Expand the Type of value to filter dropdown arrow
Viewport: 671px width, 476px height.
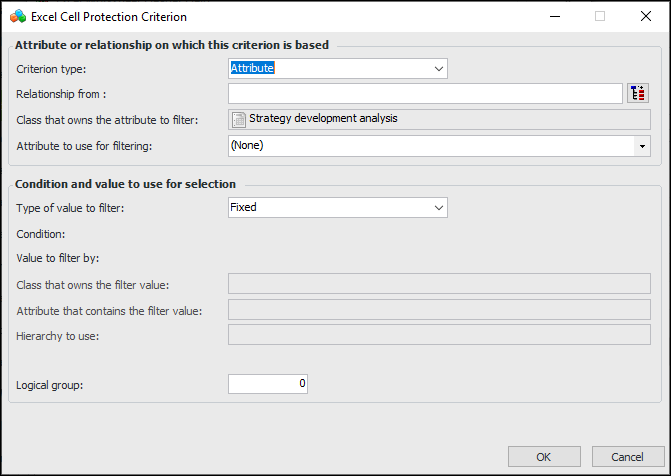[438, 207]
